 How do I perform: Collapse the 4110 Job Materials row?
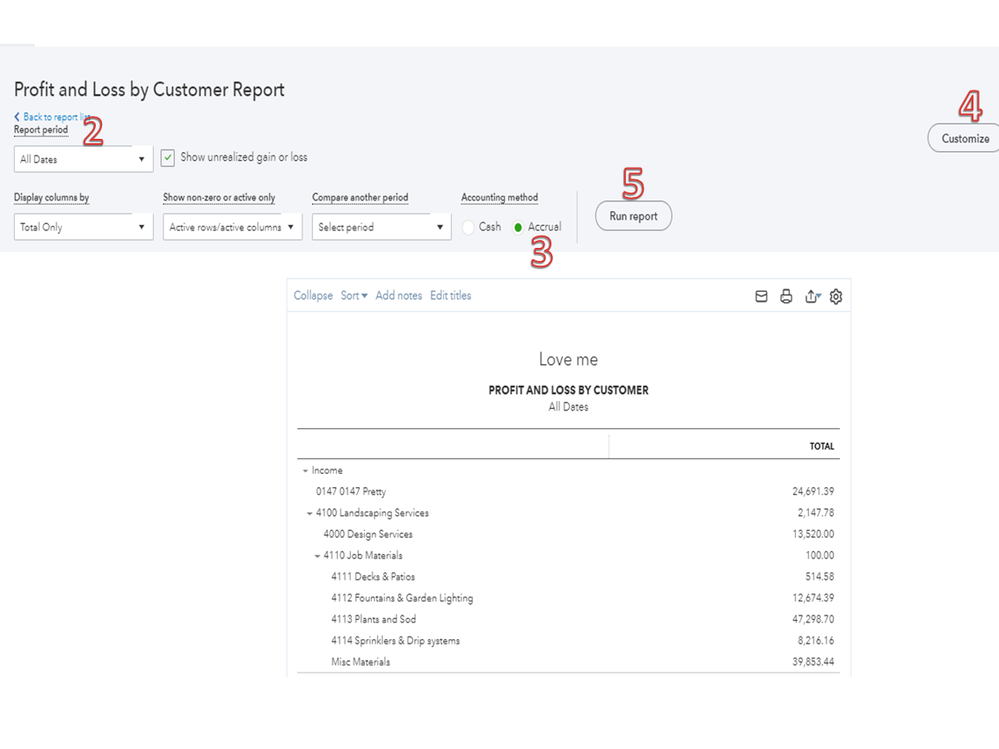(x=318, y=556)
